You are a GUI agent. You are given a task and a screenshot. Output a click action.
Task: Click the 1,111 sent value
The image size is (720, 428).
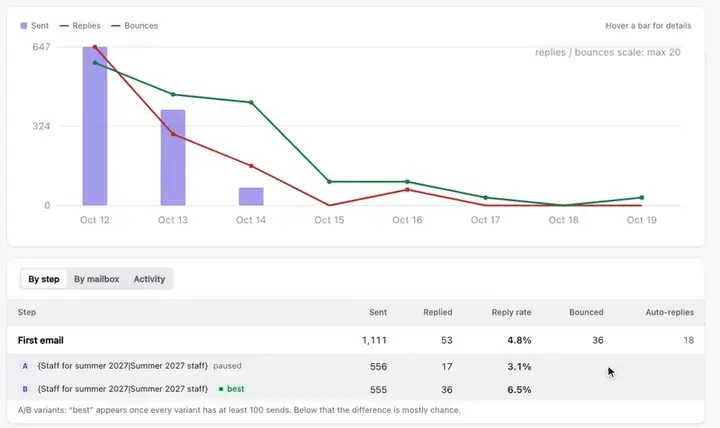[x=374, y=340]
